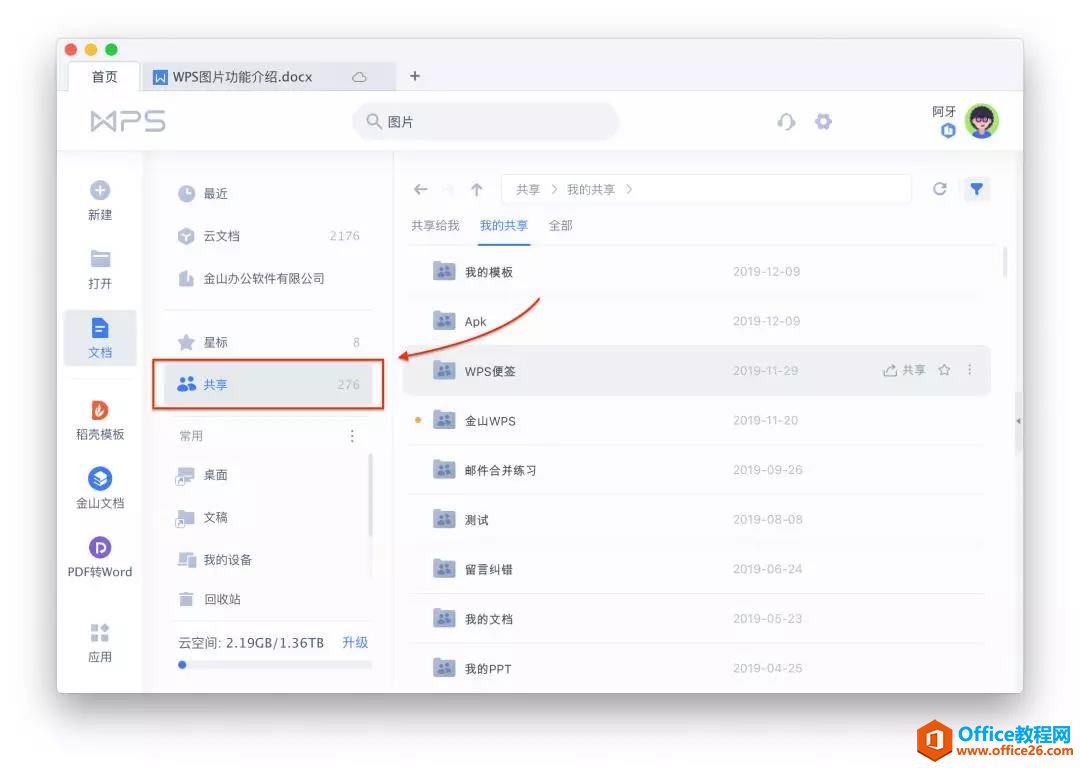Viewport: 1080px width, 768px height.
Task: Open 桌面 desktop location
Action: tap(268, 475)
